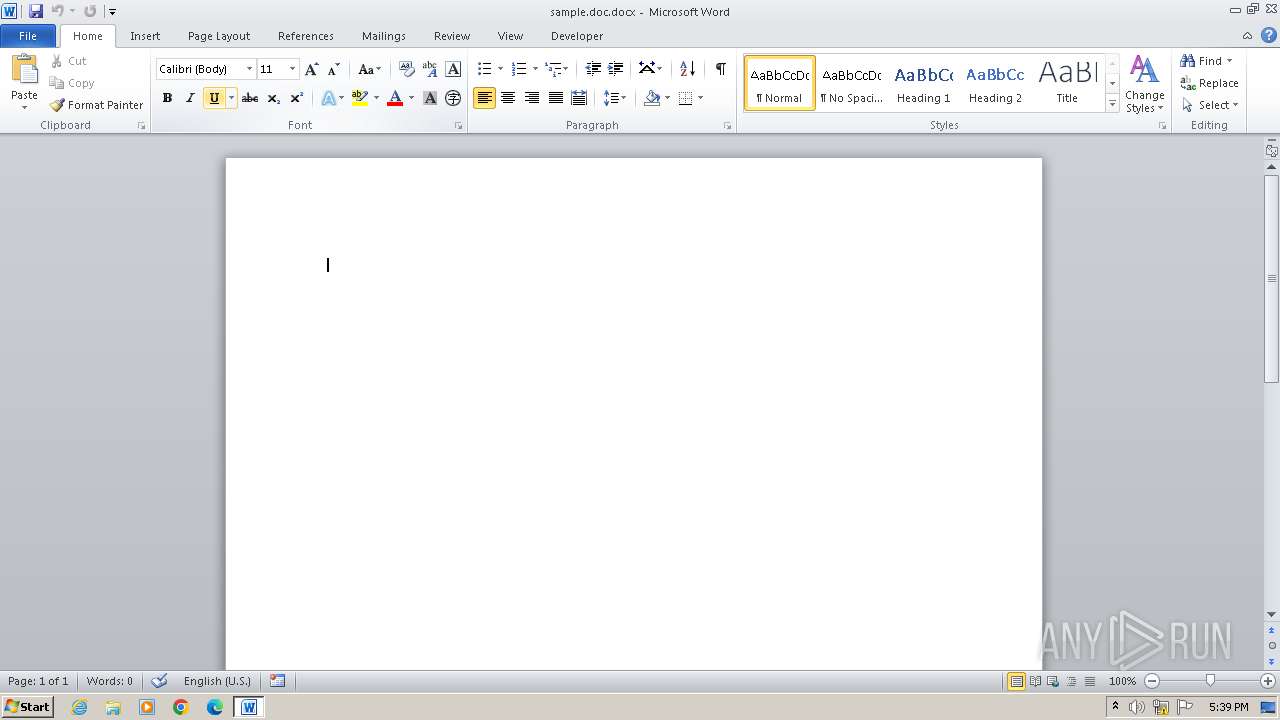Click the Enclose Characters icon
1280x720 pixels.
453,98
